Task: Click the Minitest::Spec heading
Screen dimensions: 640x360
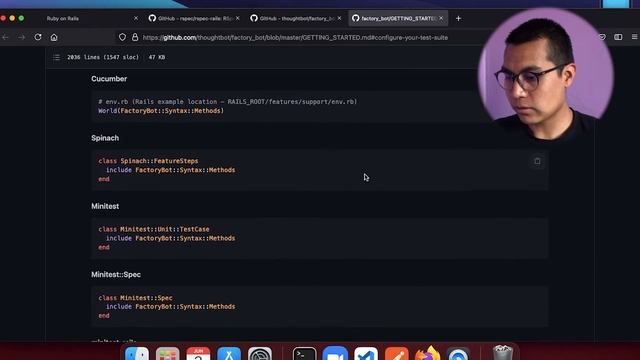Action: coord(116,274)
